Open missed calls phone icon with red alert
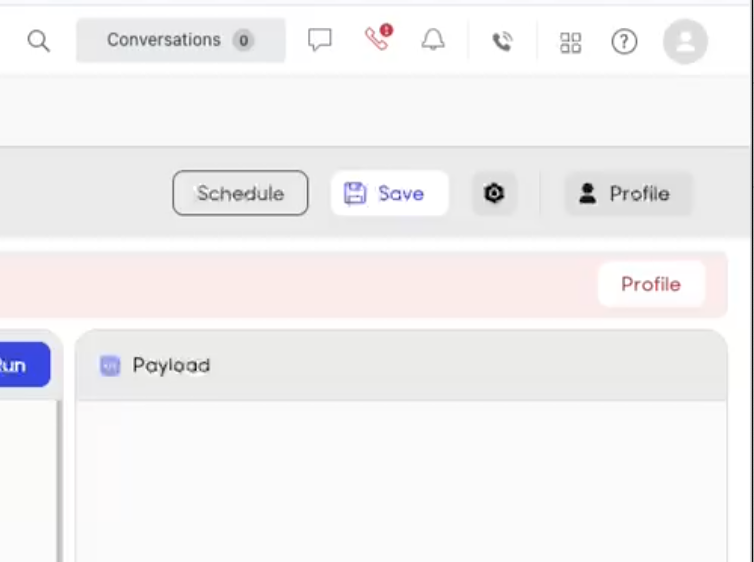 [378, 37]
